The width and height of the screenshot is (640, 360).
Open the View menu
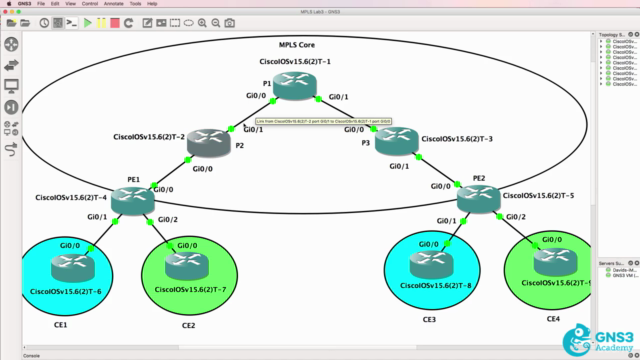click(71, 4)
